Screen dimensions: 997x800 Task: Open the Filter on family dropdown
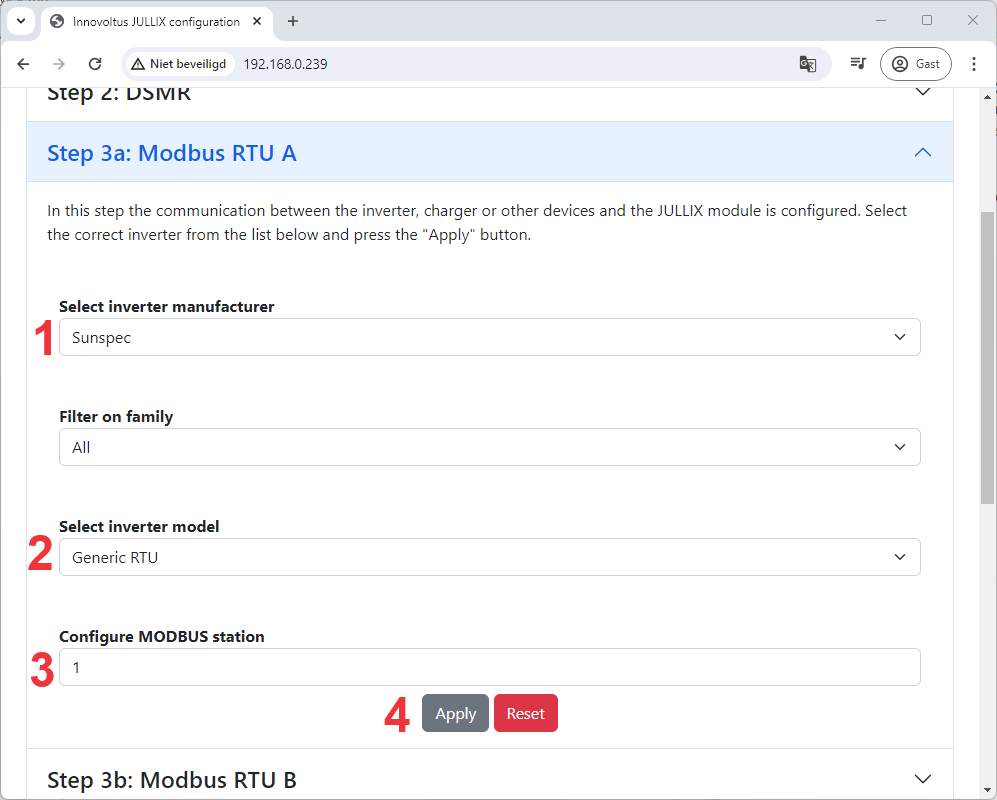pyautogui.click(x=489, y=448)
